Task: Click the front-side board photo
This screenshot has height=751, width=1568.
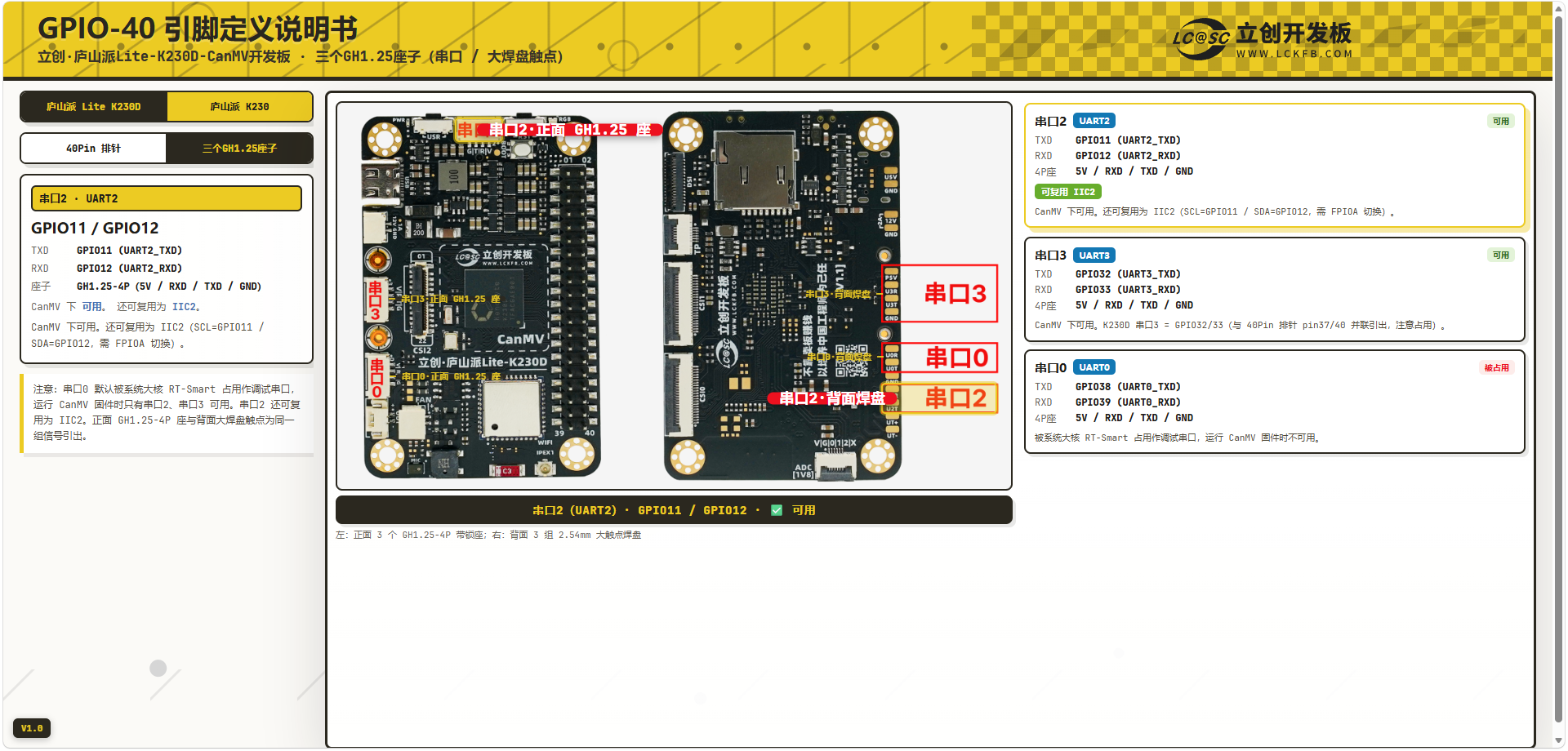Action: click(482, 296)
